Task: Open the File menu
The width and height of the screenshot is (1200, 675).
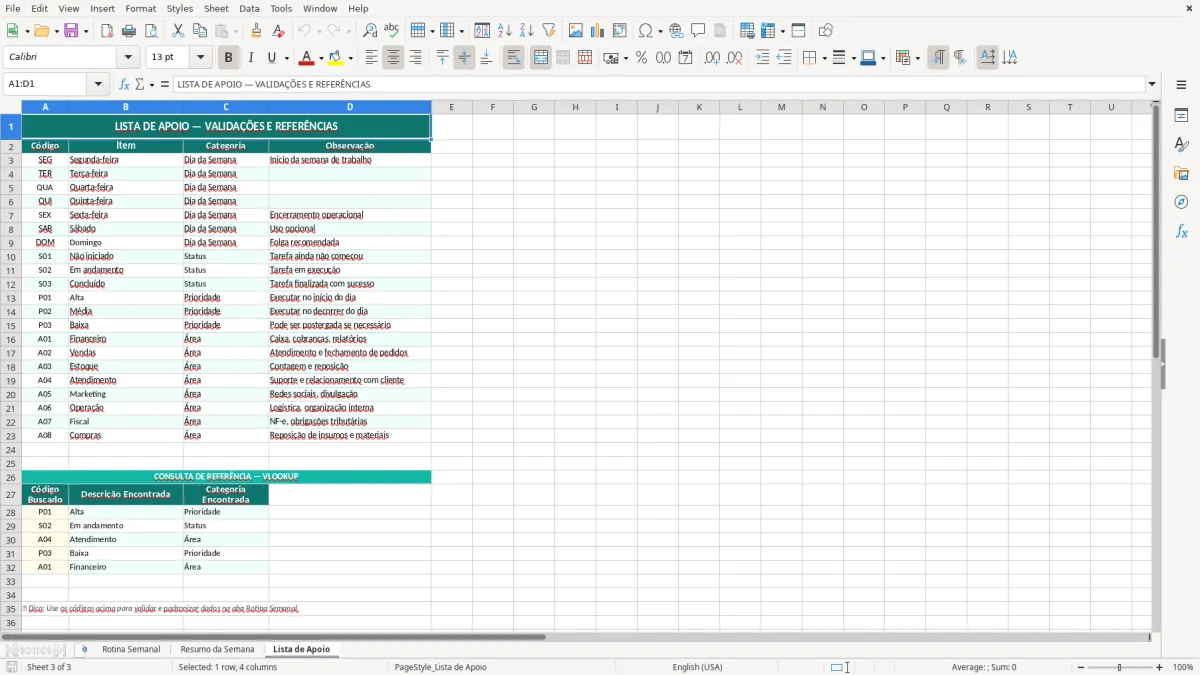Action: click(x=13, y=8)
